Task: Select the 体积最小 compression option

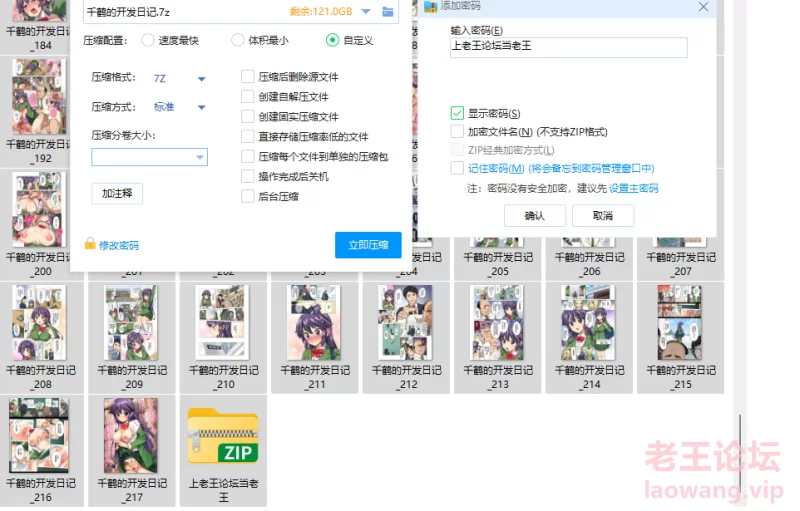Action: pyautogui.click(x=238, y=40)
